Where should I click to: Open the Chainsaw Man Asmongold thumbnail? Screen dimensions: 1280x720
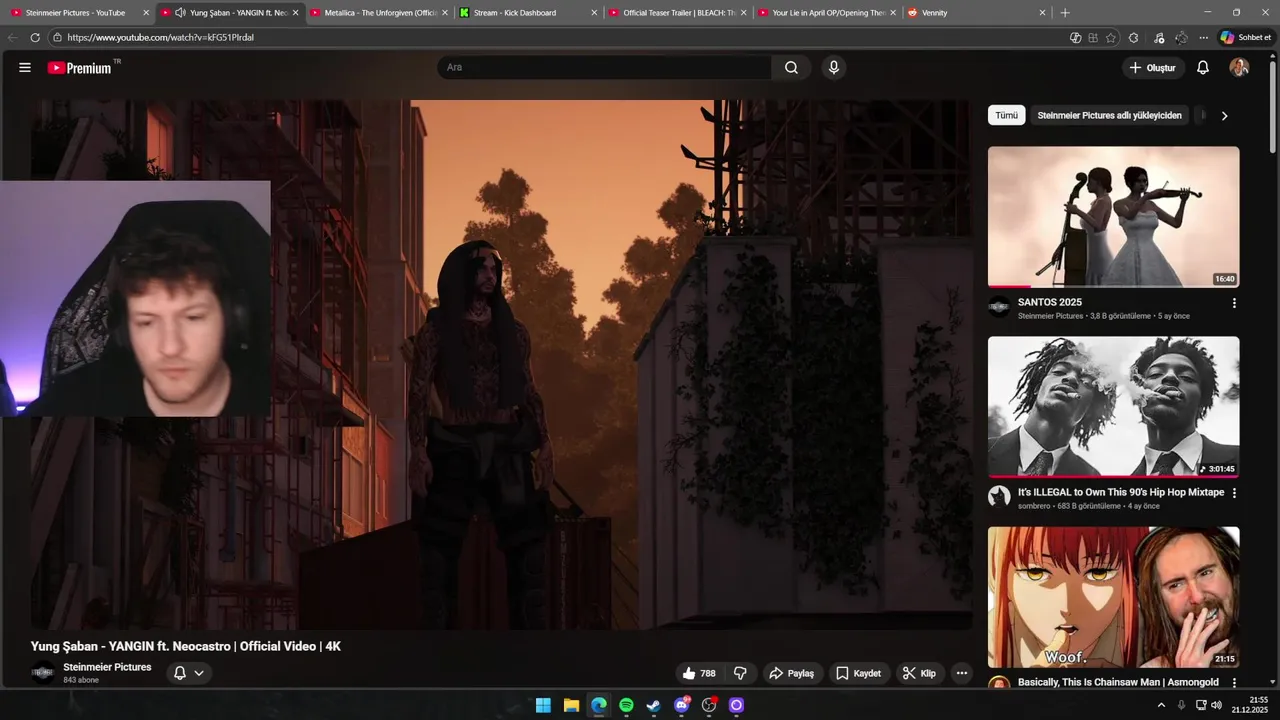coord(1113,597)
